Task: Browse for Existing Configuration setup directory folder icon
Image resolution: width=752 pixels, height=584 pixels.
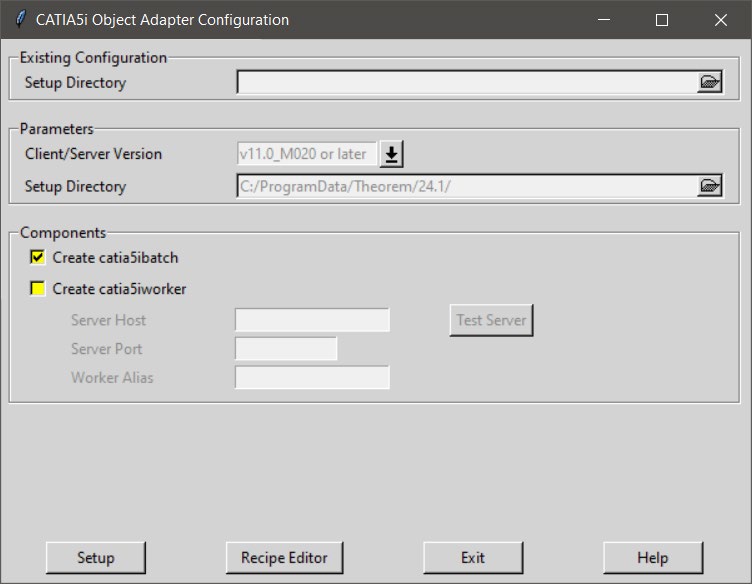Action: 709,82
